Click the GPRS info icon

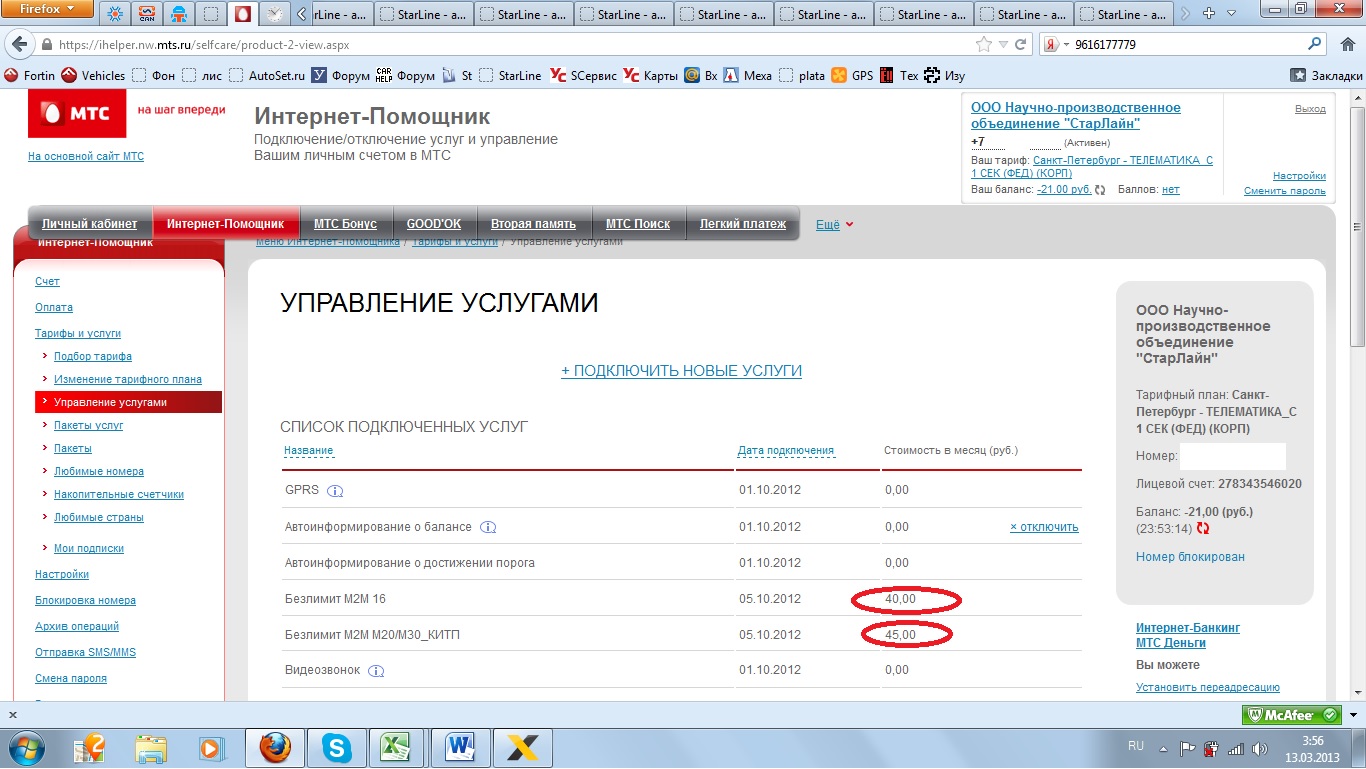pos(335,491)
